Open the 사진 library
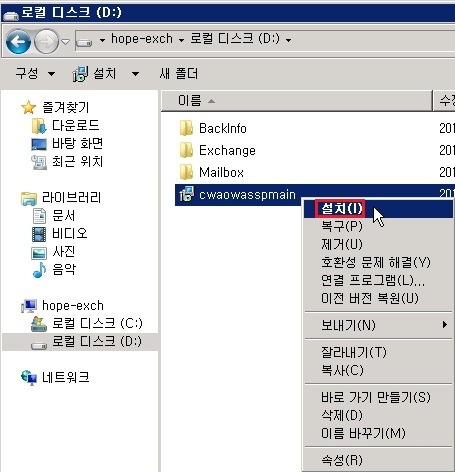This screenshot has height=472, width=455. (63, 251)
